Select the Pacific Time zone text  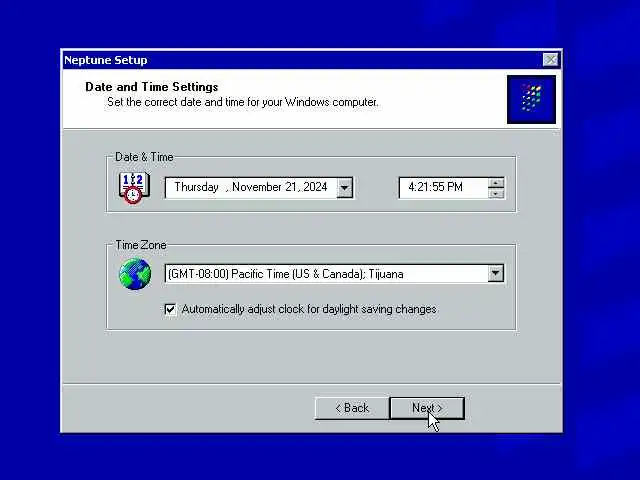click(x=286, y=274)
